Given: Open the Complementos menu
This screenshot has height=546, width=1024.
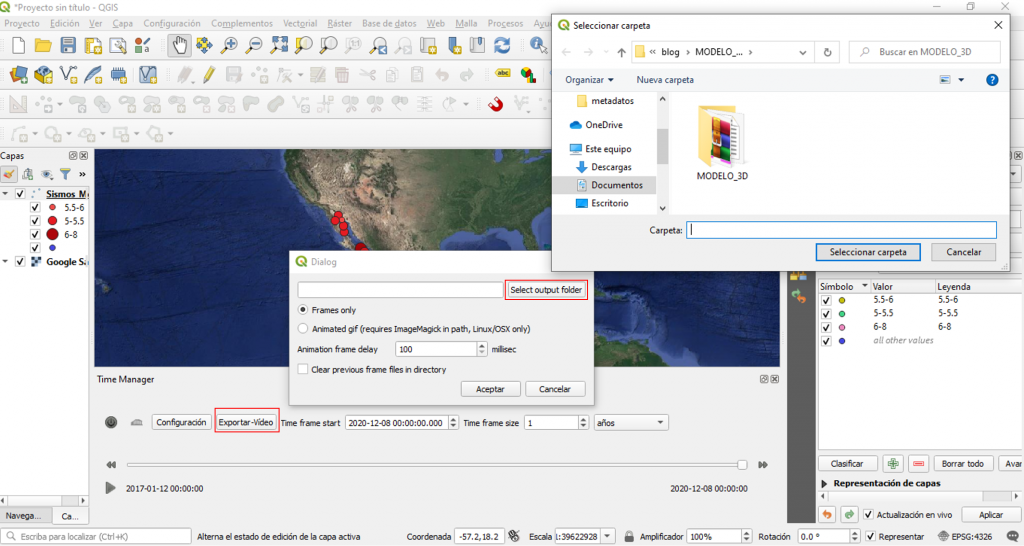Looking at the screenshot, I should click(241, 23).
